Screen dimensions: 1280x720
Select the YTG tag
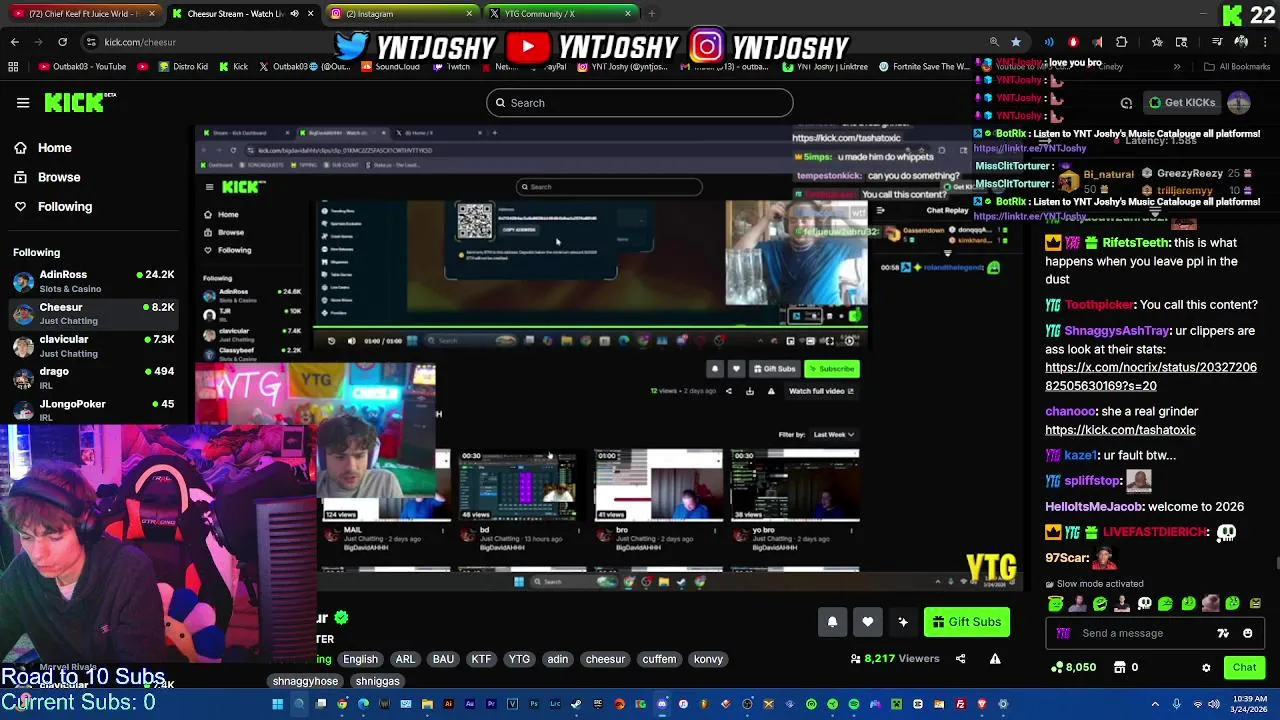point(519,659)
